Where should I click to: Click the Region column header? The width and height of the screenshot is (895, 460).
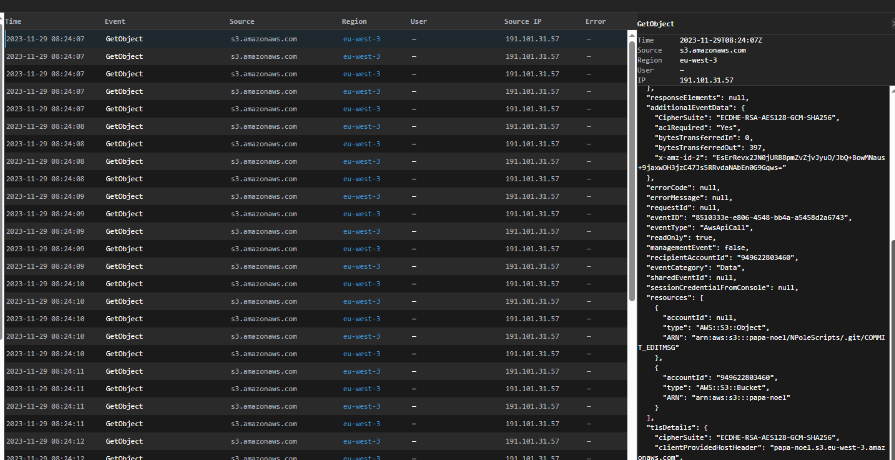pyautogui.click(x=354, y=21)
